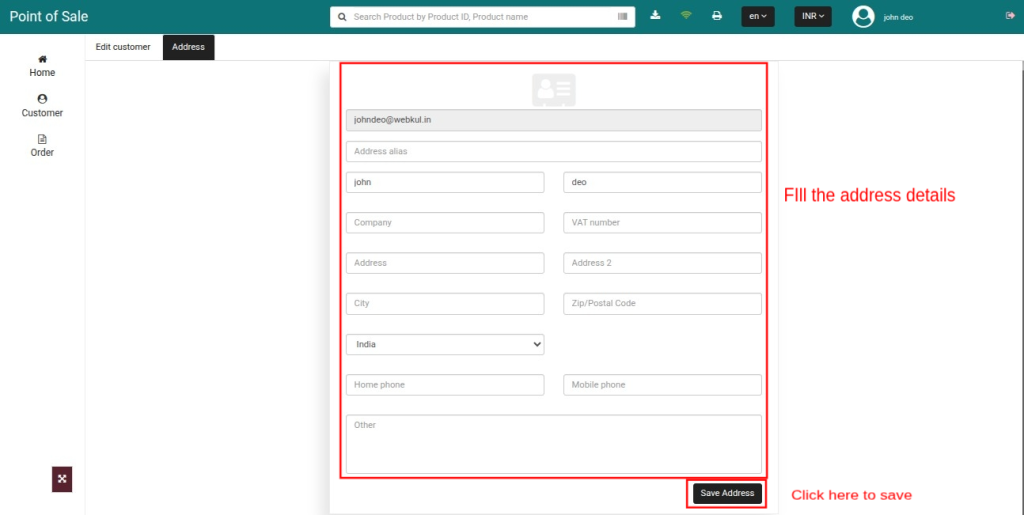Click the Zip/Postal Code field
1024x515 pixels.
662,304
